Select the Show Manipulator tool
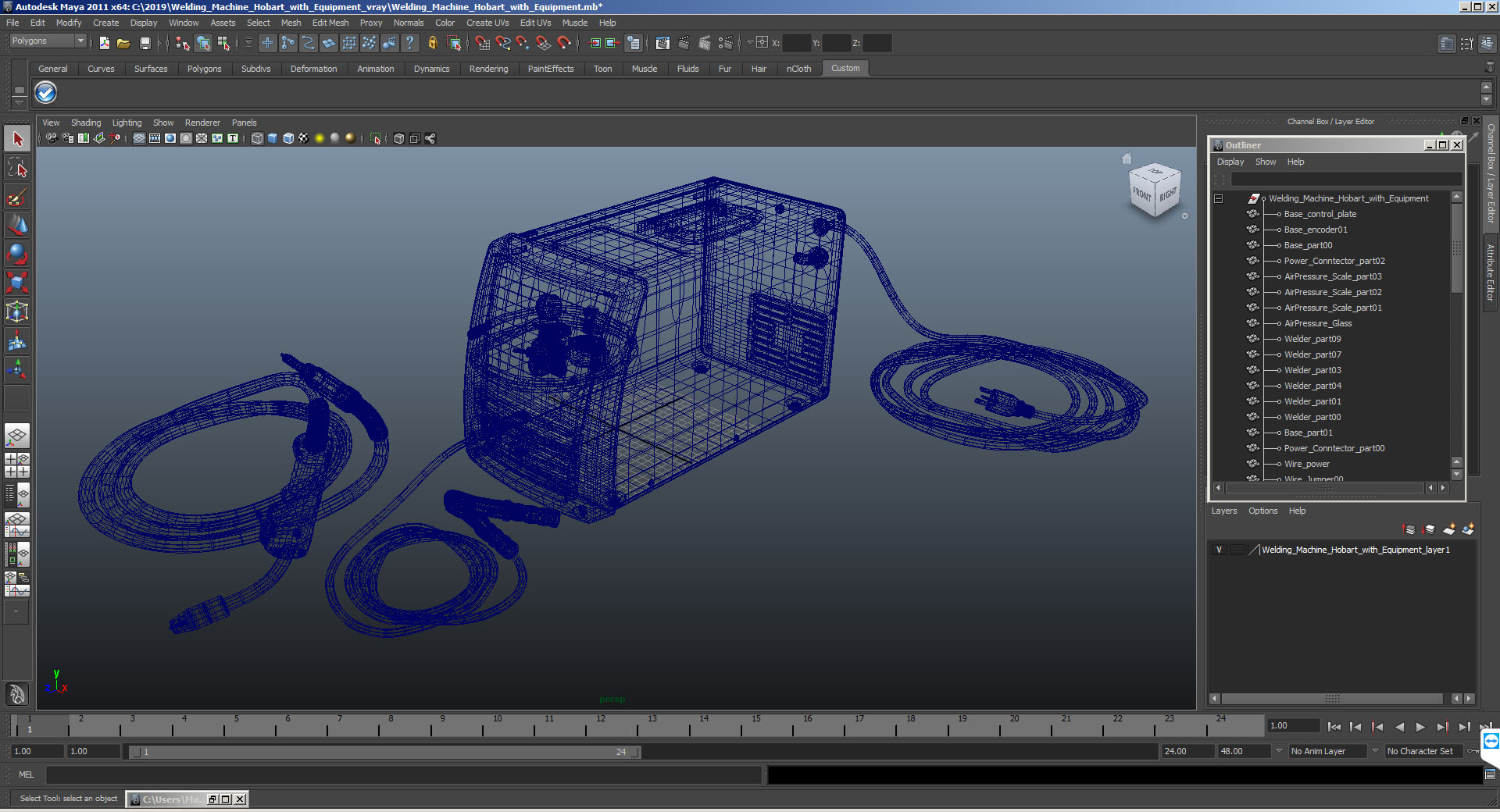Viewport: 1500px width, 812px height. click(17, 368)
